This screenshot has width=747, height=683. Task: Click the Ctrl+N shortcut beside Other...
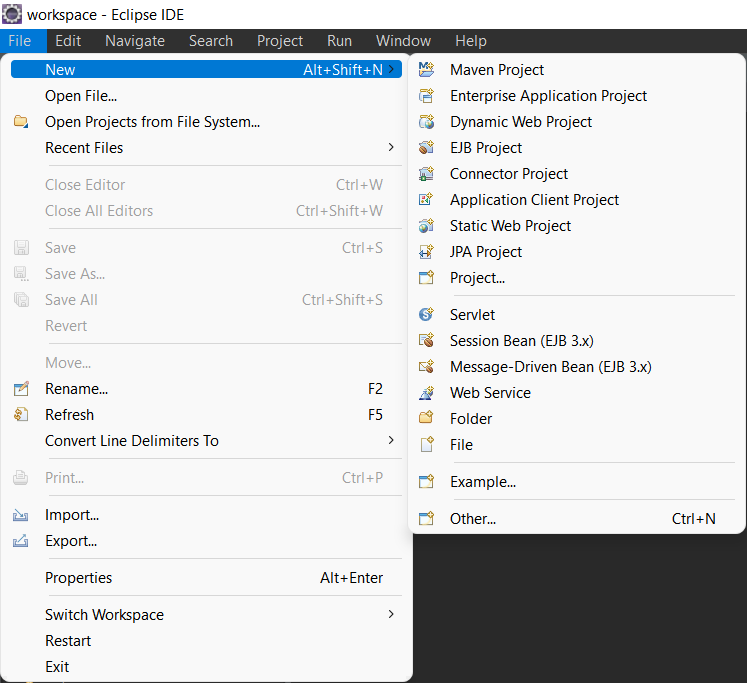pyautogui.click(x=694, y=518)
